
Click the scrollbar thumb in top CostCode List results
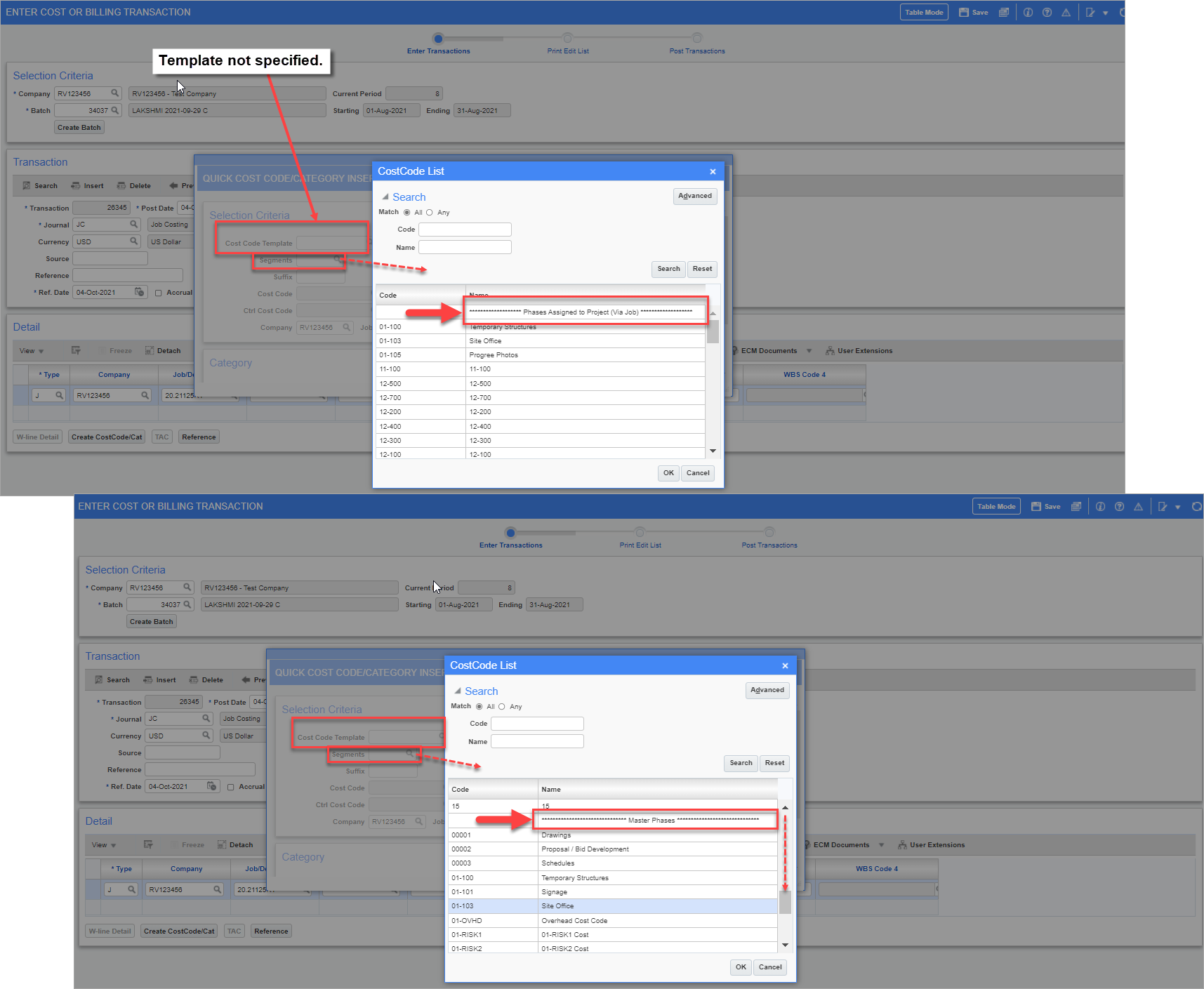click(x=713, y=331)
